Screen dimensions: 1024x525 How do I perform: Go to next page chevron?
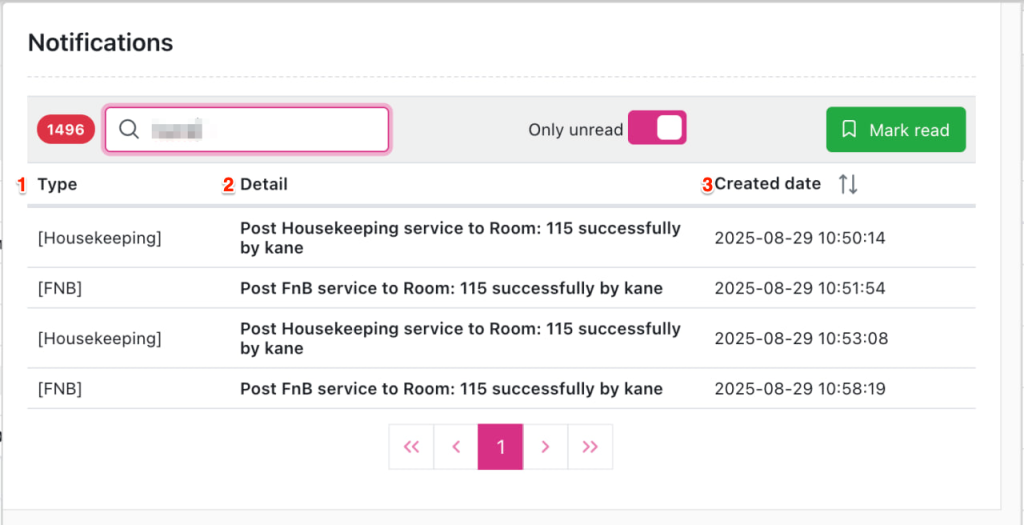(545, 447)
